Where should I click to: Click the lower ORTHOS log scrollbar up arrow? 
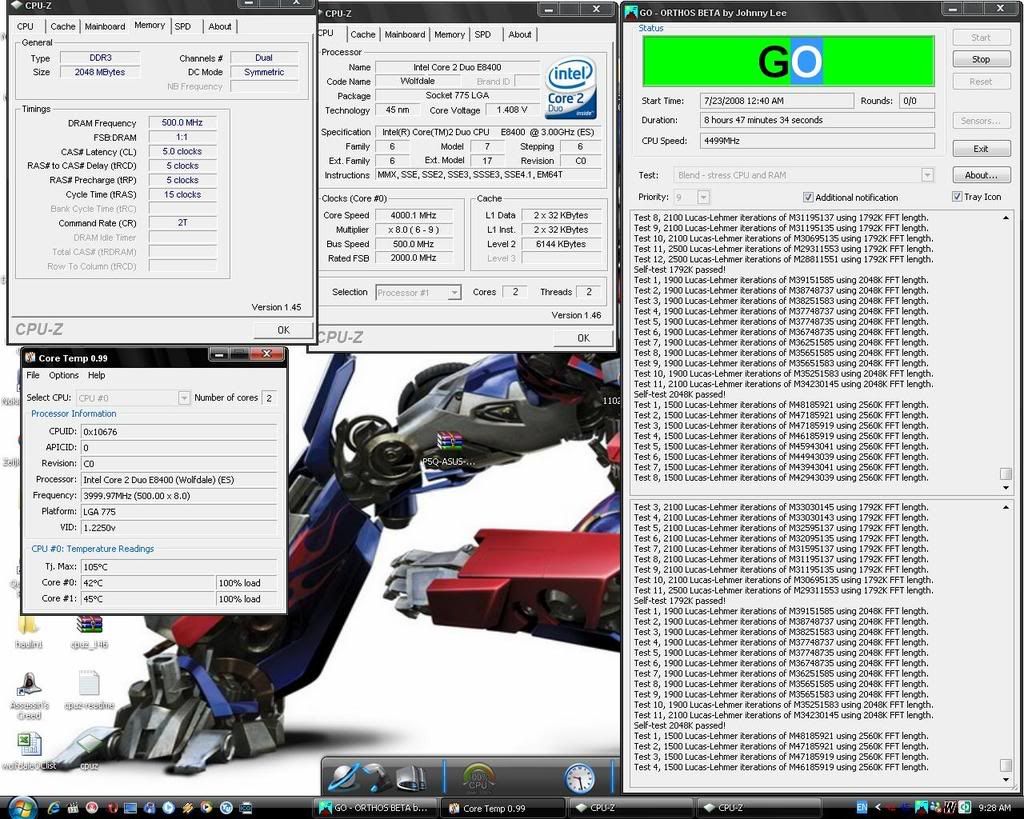1006,506
